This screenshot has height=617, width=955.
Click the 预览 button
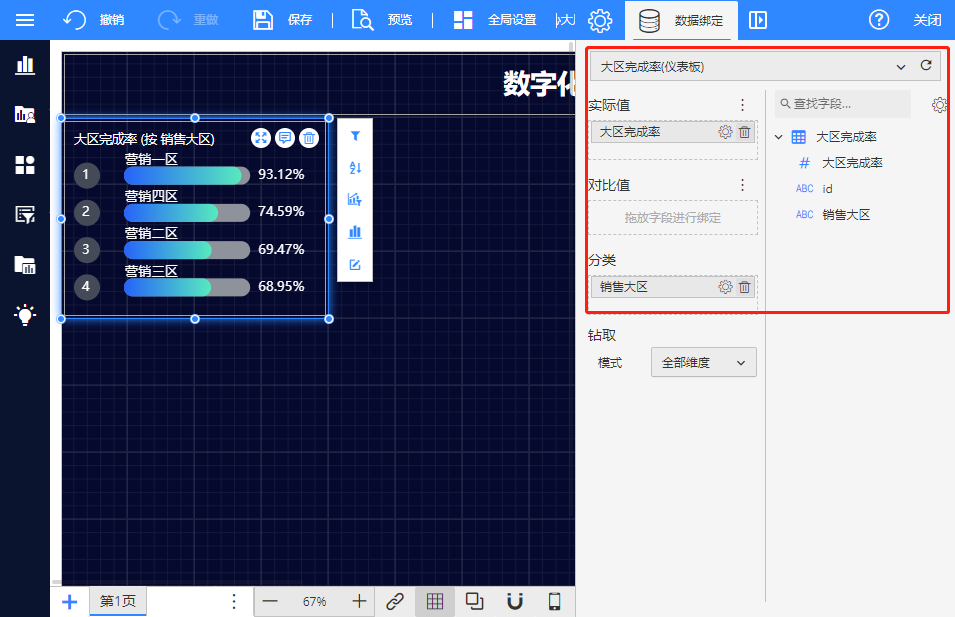(x=382, y=20)
